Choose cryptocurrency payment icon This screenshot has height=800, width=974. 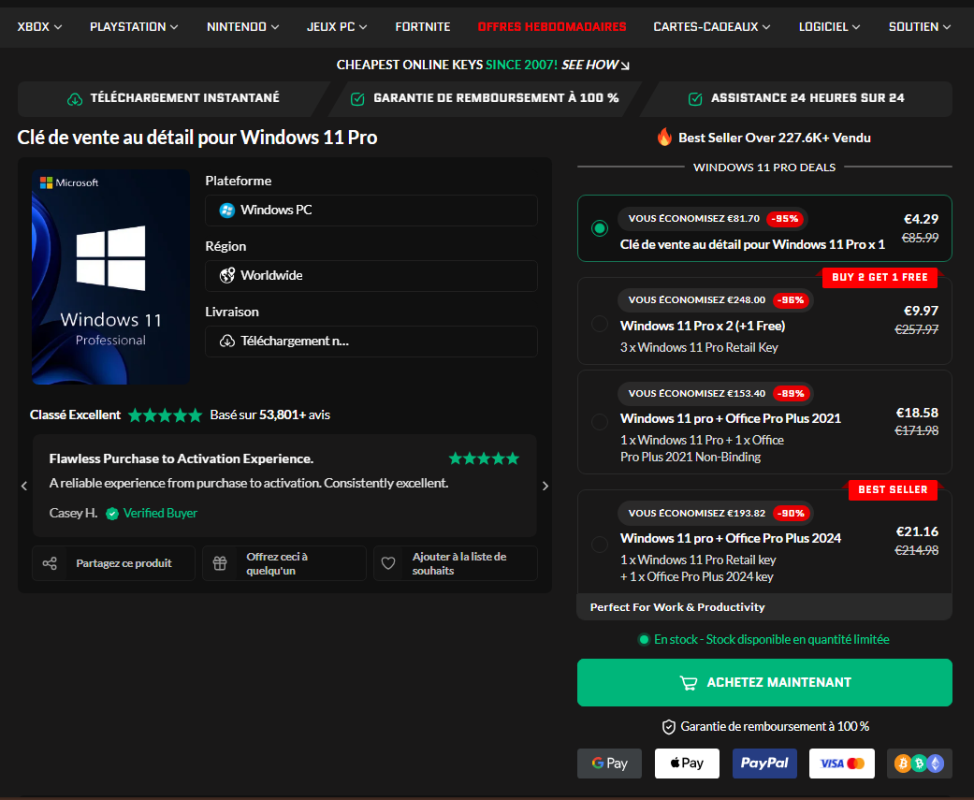[919, 763]
